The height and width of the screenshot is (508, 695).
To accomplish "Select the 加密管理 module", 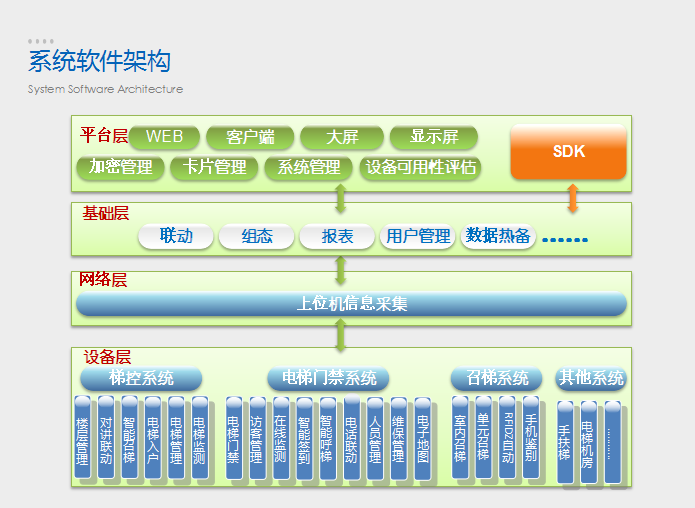I will click(x=121, y=167).
